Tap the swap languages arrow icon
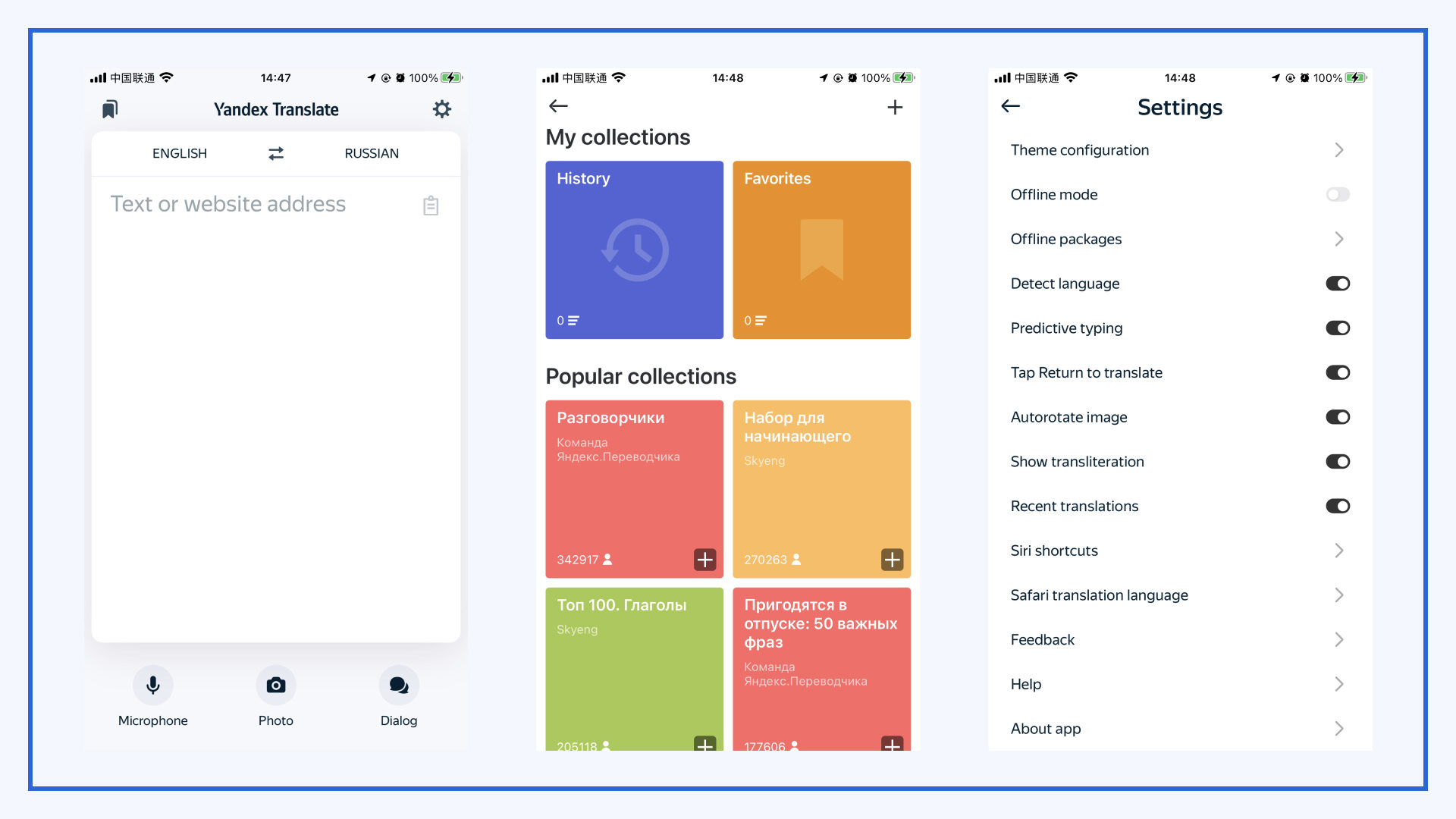This screenshot has width=1456, height=819. [x=275, y=153]
